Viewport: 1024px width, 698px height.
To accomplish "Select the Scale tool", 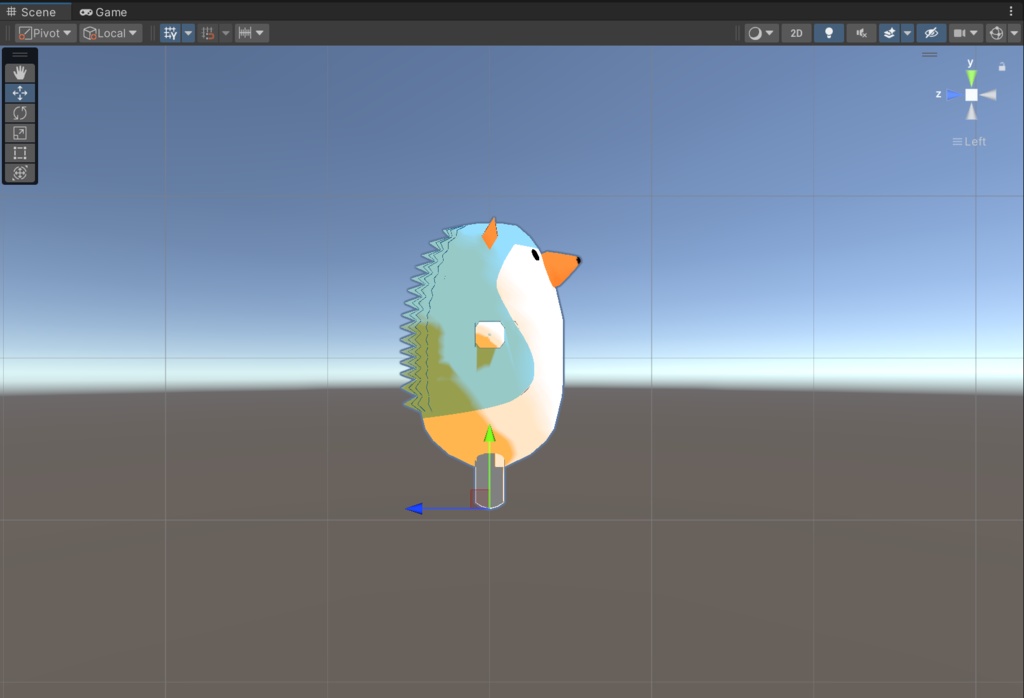I will tap(20, 133).
